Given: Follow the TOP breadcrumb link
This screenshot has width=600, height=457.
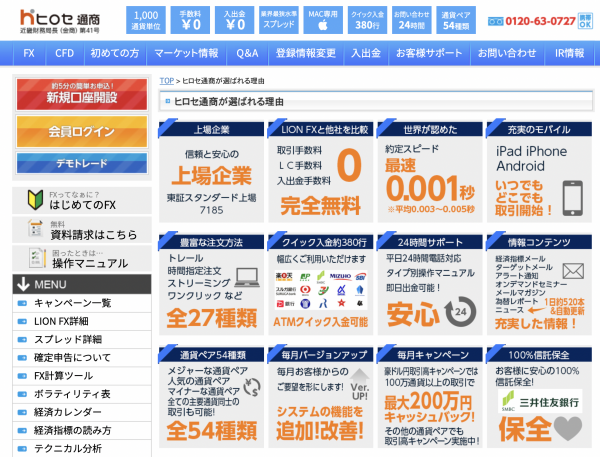Looking at the screenshot, I should click(166, 81).
